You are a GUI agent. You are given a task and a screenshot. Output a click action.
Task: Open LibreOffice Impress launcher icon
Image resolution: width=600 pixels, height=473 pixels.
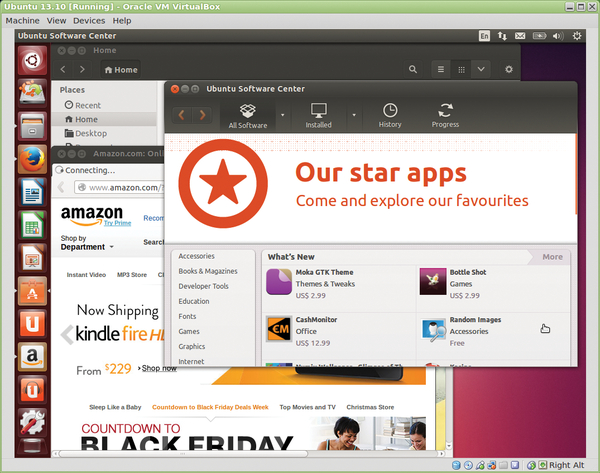[33, 258]
